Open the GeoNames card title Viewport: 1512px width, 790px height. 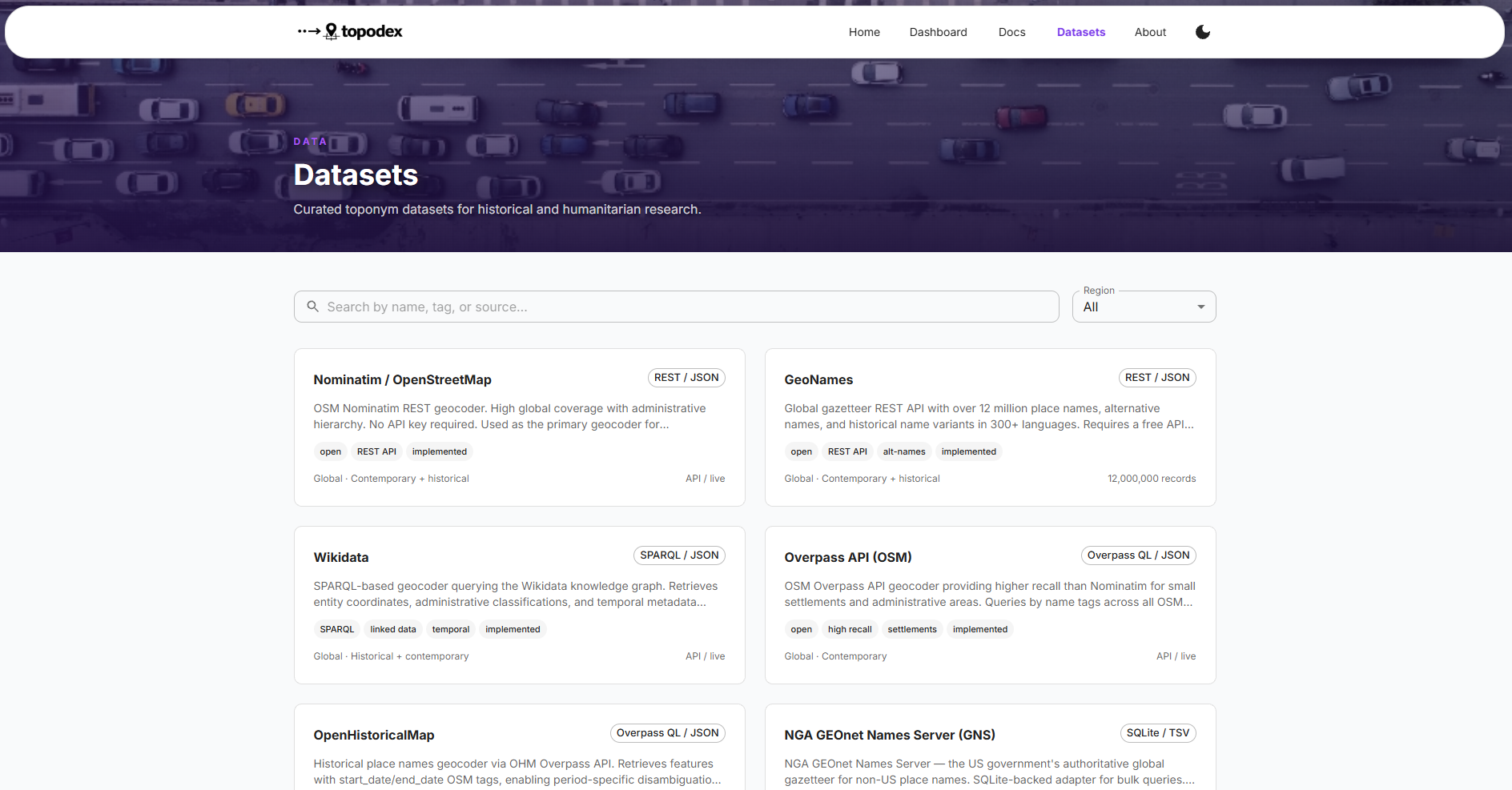(x=818, y=379)
